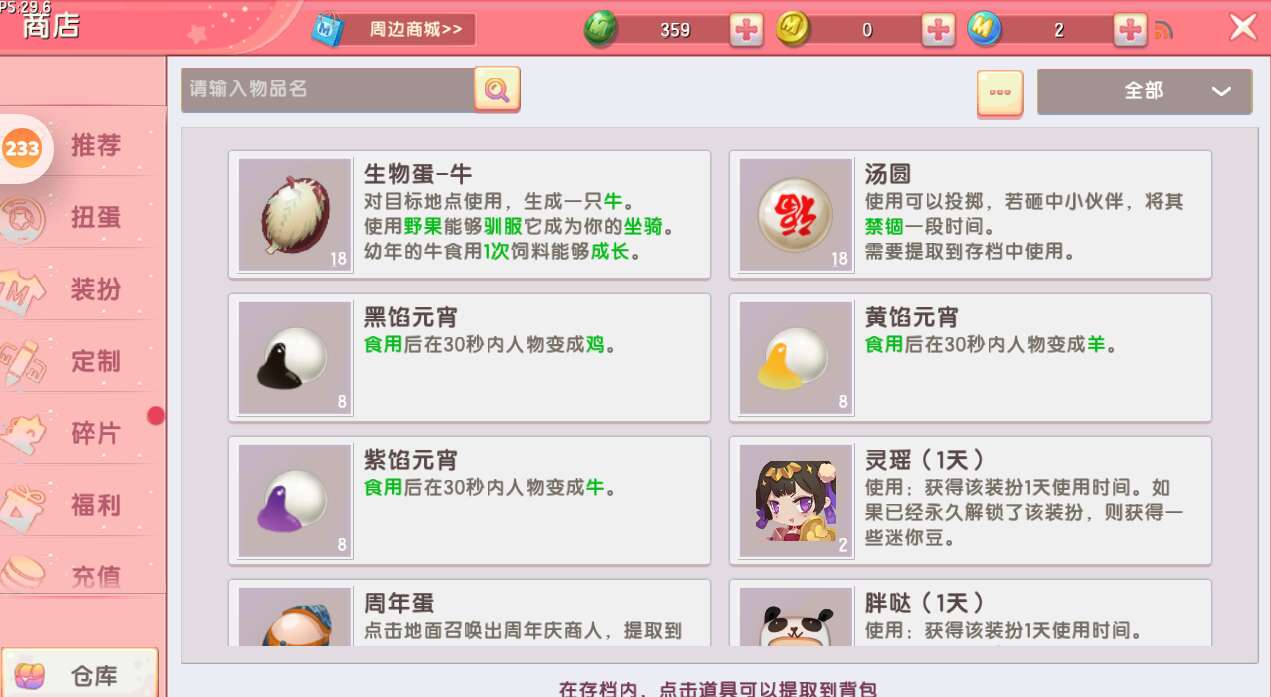Screen dimensions: 1271x697
Task: Select the 汤圆 item thumbnail
Action: click(796, 215)
